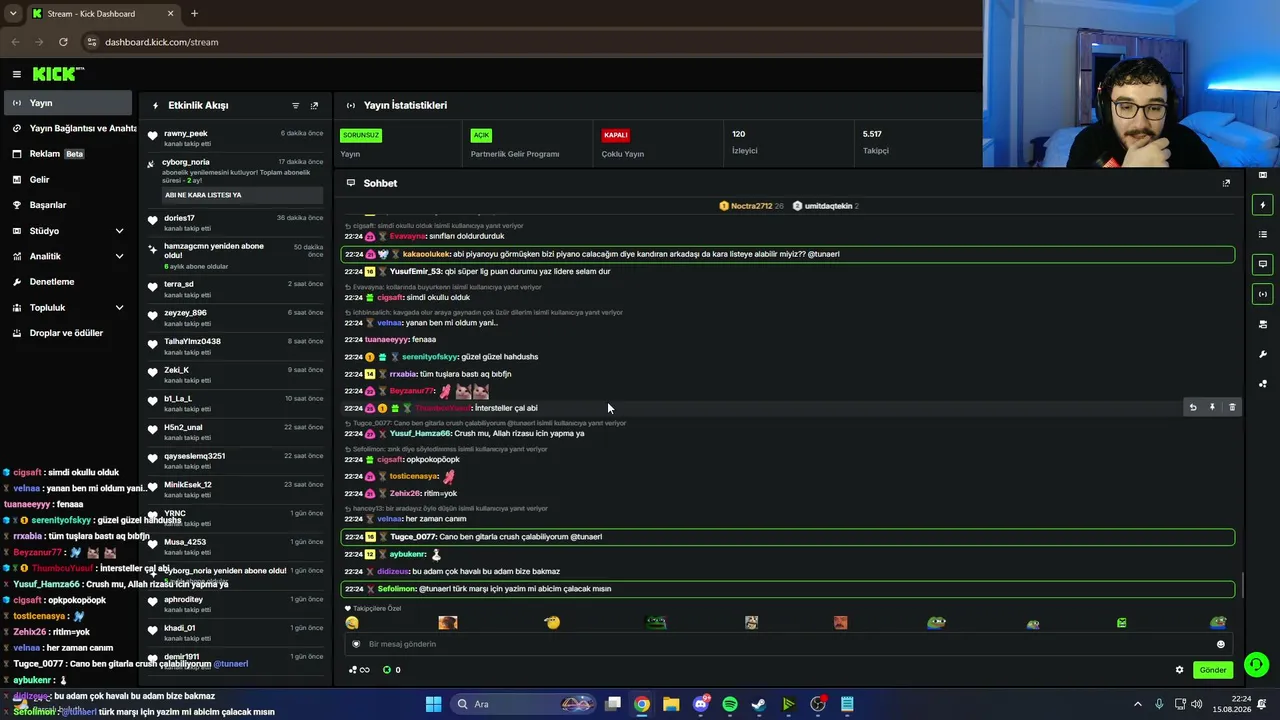
Task: Click username YusufEmir_53 in chat
Action: (x=416, y=271)
